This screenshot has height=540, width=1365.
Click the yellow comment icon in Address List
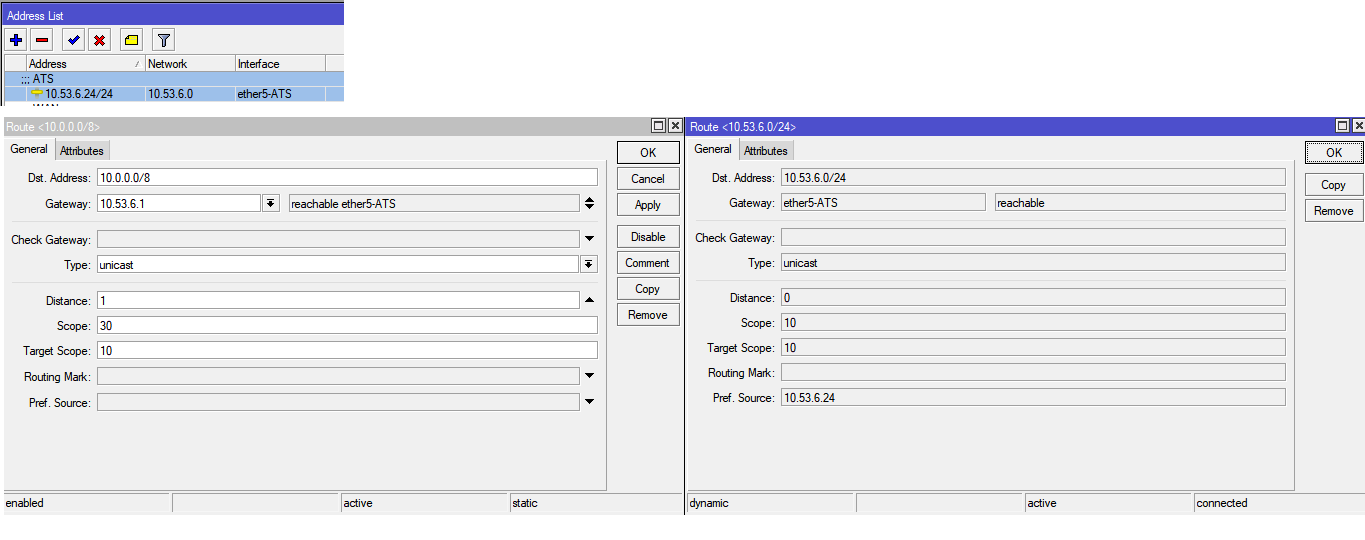[x=131, y=40]
